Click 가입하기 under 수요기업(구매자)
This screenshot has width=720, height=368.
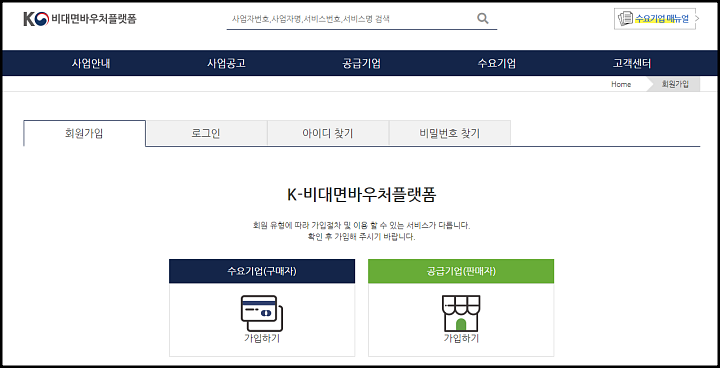tap(262, 339)
